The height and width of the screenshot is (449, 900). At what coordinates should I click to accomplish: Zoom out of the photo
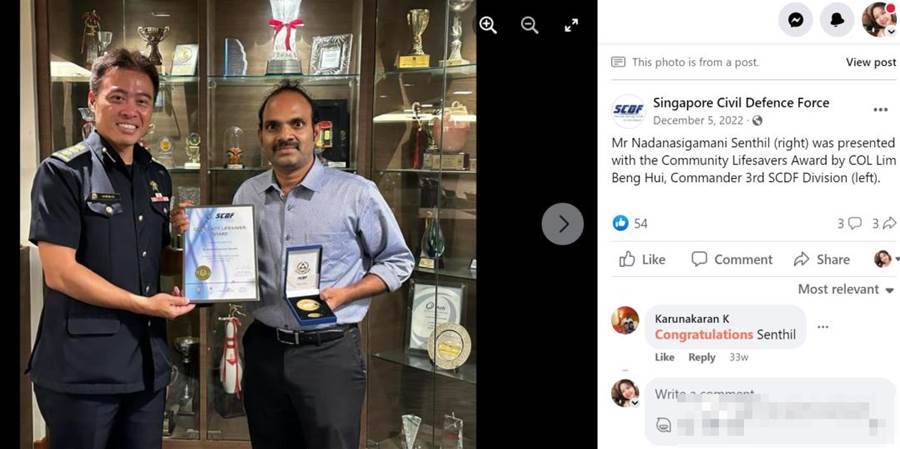coord(529,25)
